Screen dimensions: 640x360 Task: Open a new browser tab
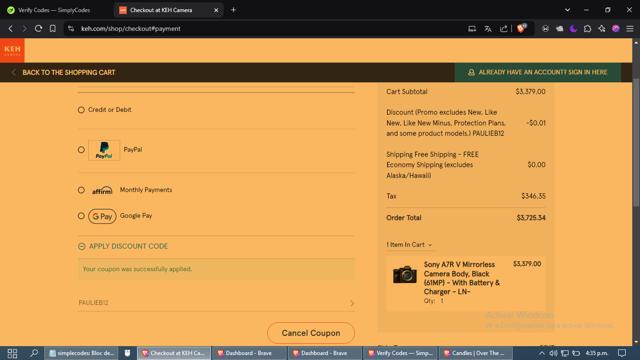pyautogui.click(x=233, y=10)
